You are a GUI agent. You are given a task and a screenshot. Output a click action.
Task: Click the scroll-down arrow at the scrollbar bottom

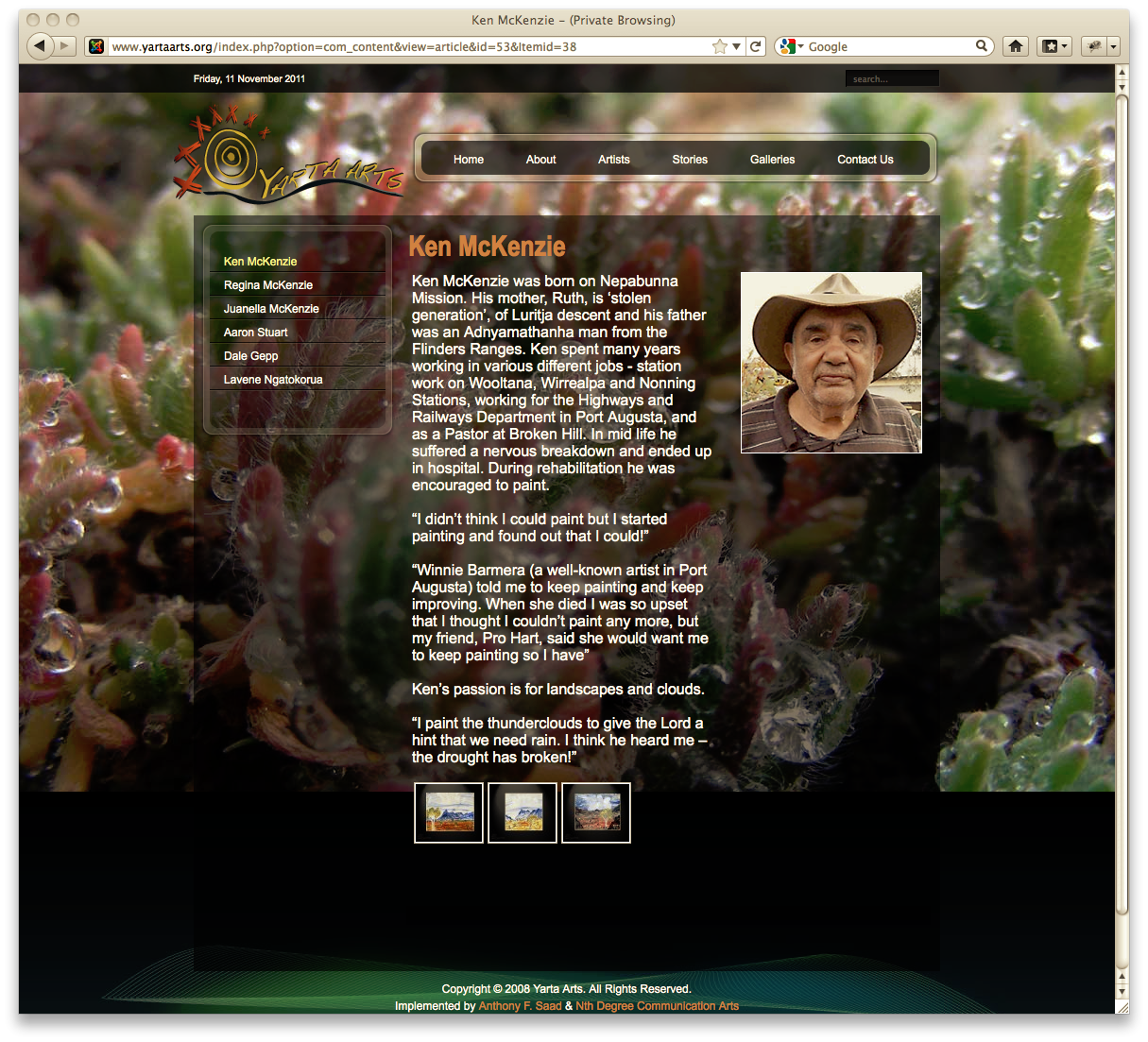coord(1122,992)
